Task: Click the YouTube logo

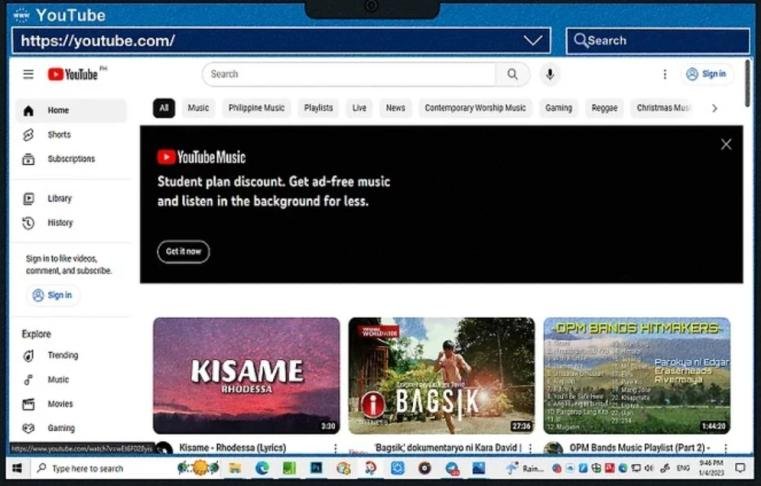Action: (x=72, y=74)
